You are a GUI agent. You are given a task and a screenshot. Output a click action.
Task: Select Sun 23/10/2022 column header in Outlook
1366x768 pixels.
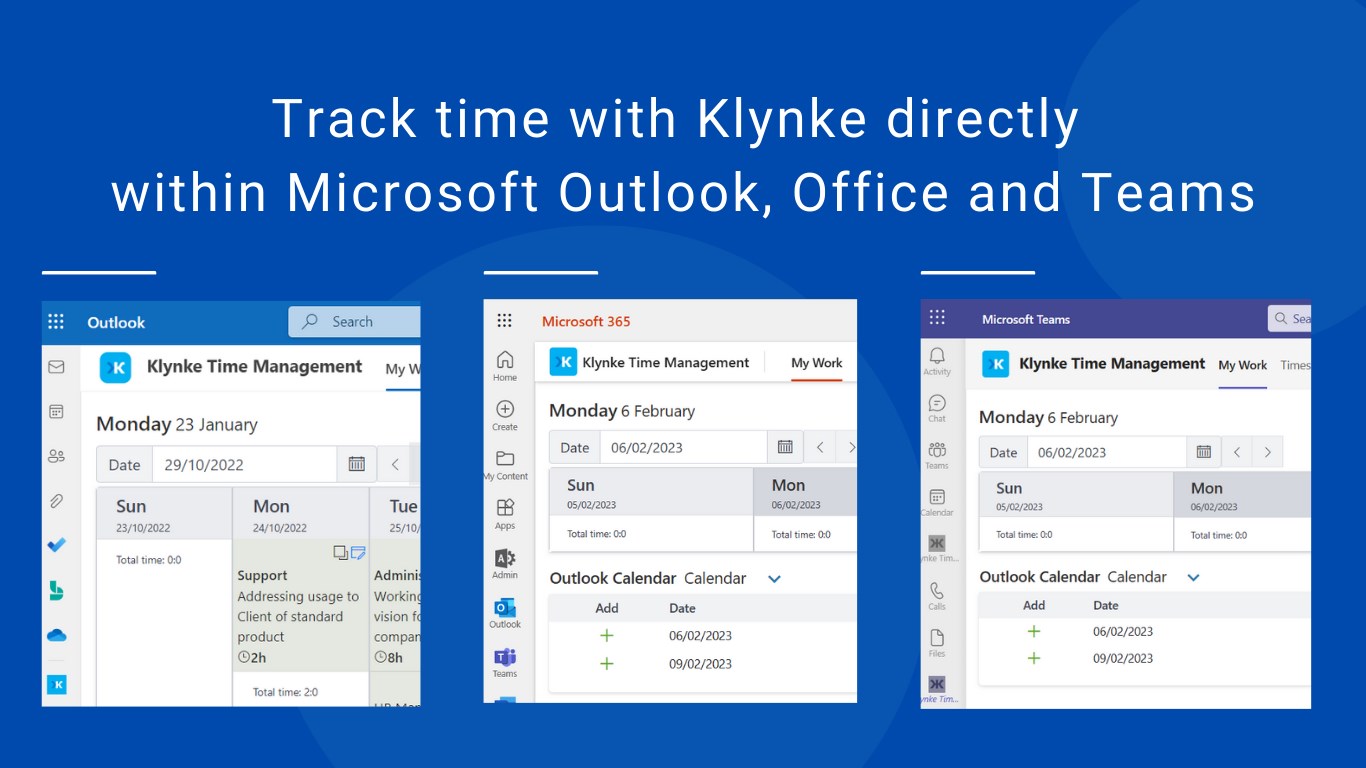(x=164, y=514)
